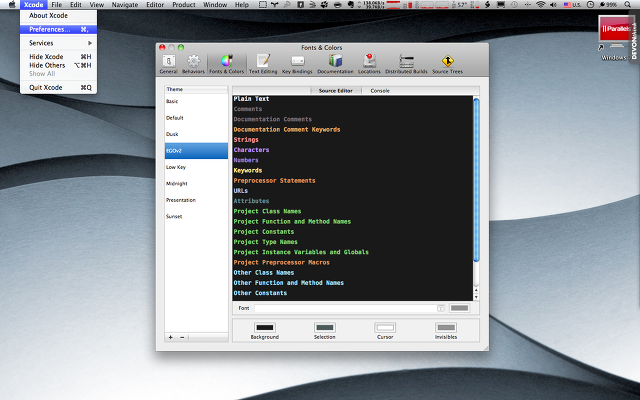Expand the Services submenu
Screen dimensions: 640x400
58,43
